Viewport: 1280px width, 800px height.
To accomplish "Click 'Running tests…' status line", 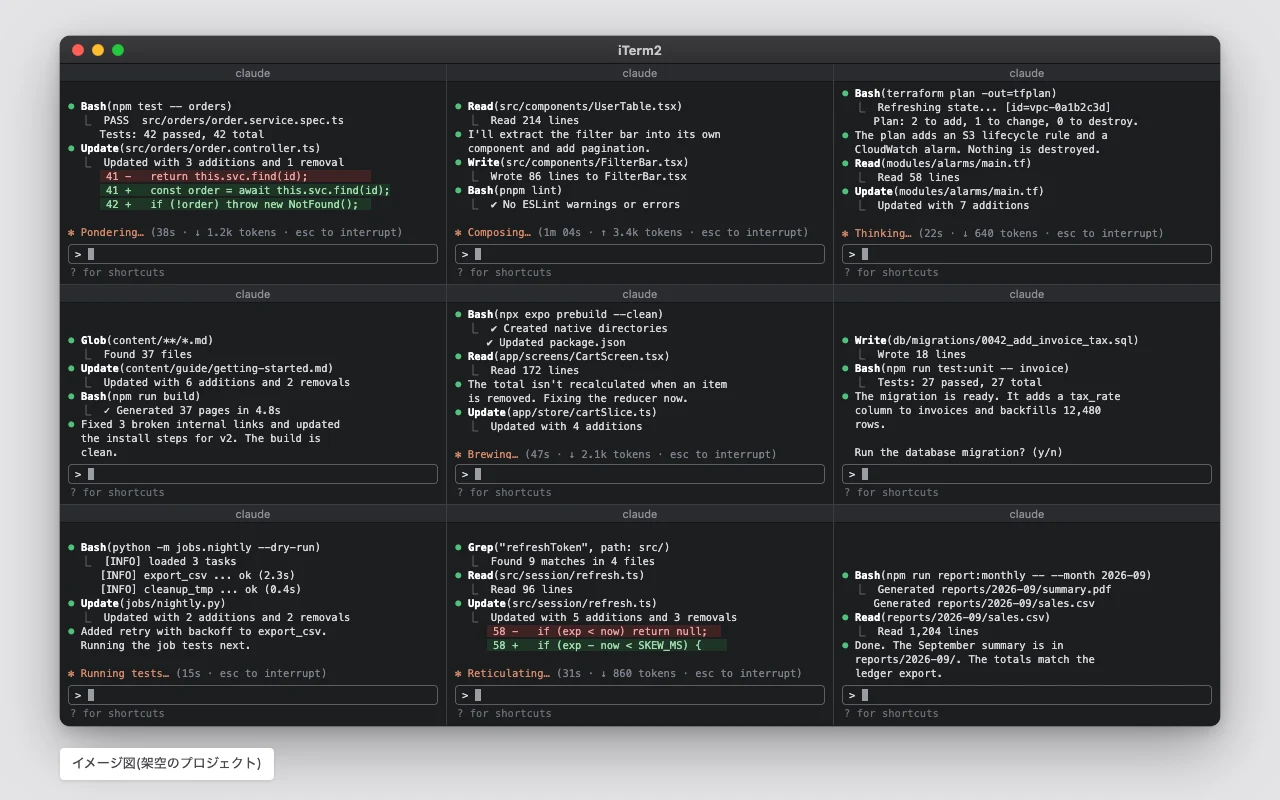I will click(197, 673).
